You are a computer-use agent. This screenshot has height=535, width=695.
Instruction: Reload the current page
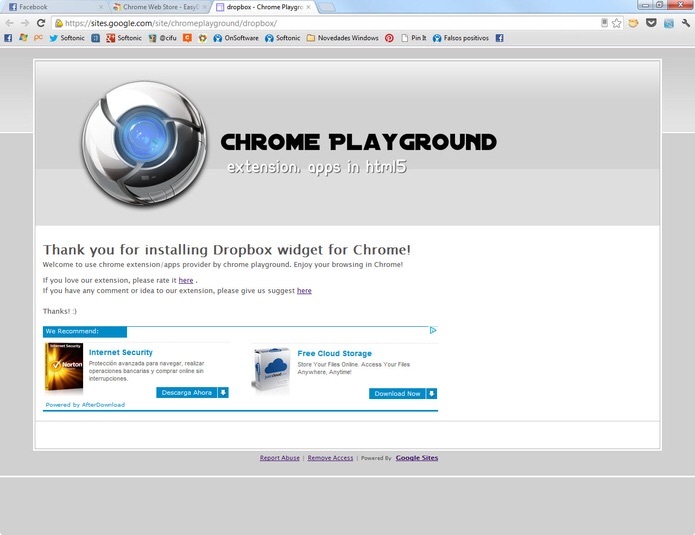41,23
